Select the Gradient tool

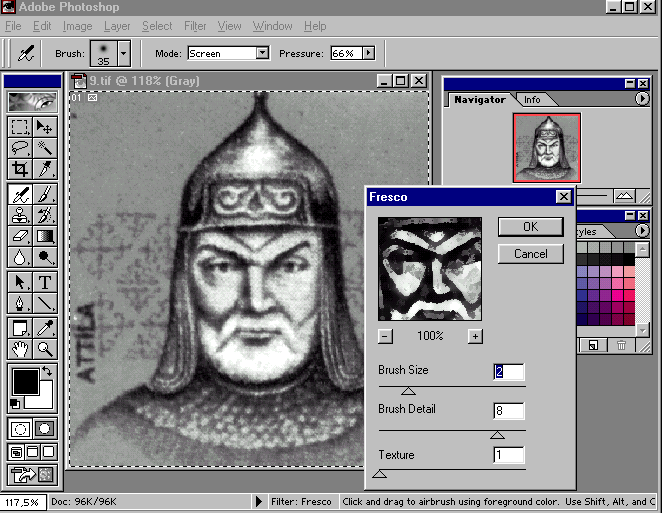(x=45, y=236)
